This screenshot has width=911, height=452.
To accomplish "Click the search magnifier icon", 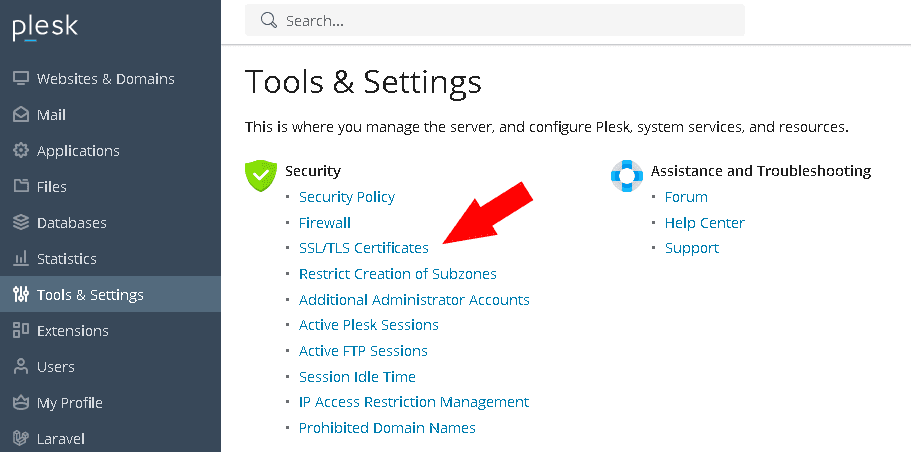I will point(268,20).
